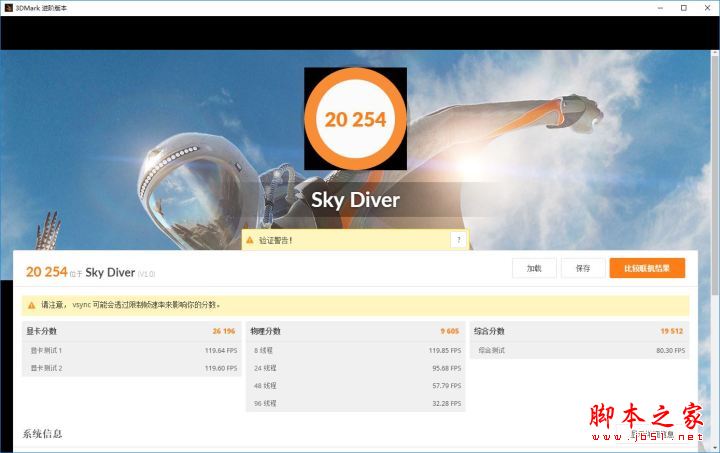Click the 加载 button
Image resolution: width=720 pixels, height=453 pixels.
click(534, 268)
